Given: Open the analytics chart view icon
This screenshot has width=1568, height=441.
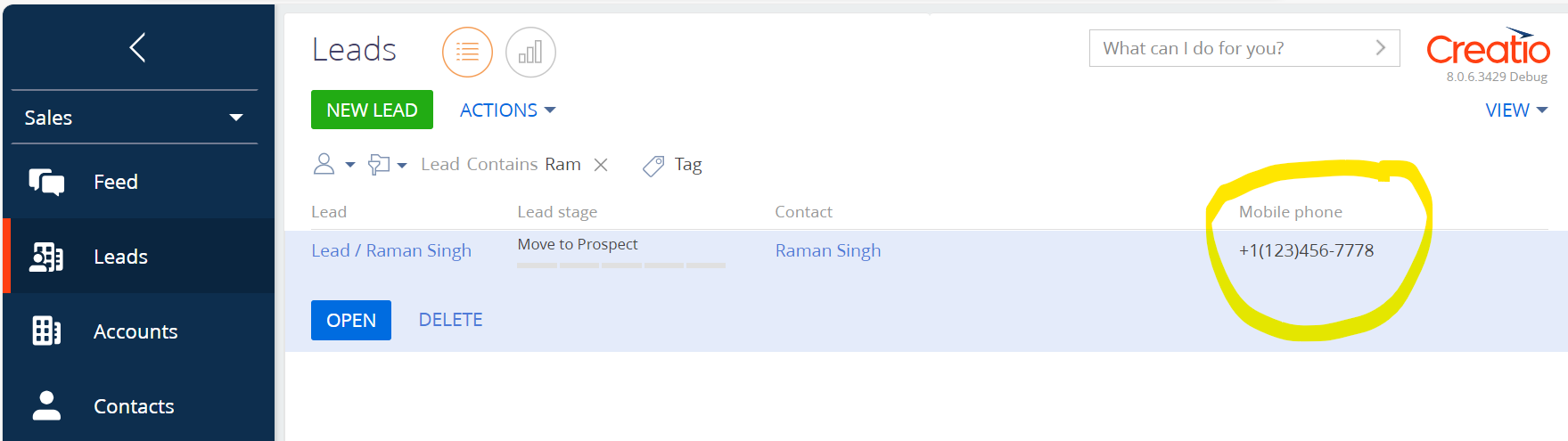Looking at the screenshot, I should tap(530, 53).
